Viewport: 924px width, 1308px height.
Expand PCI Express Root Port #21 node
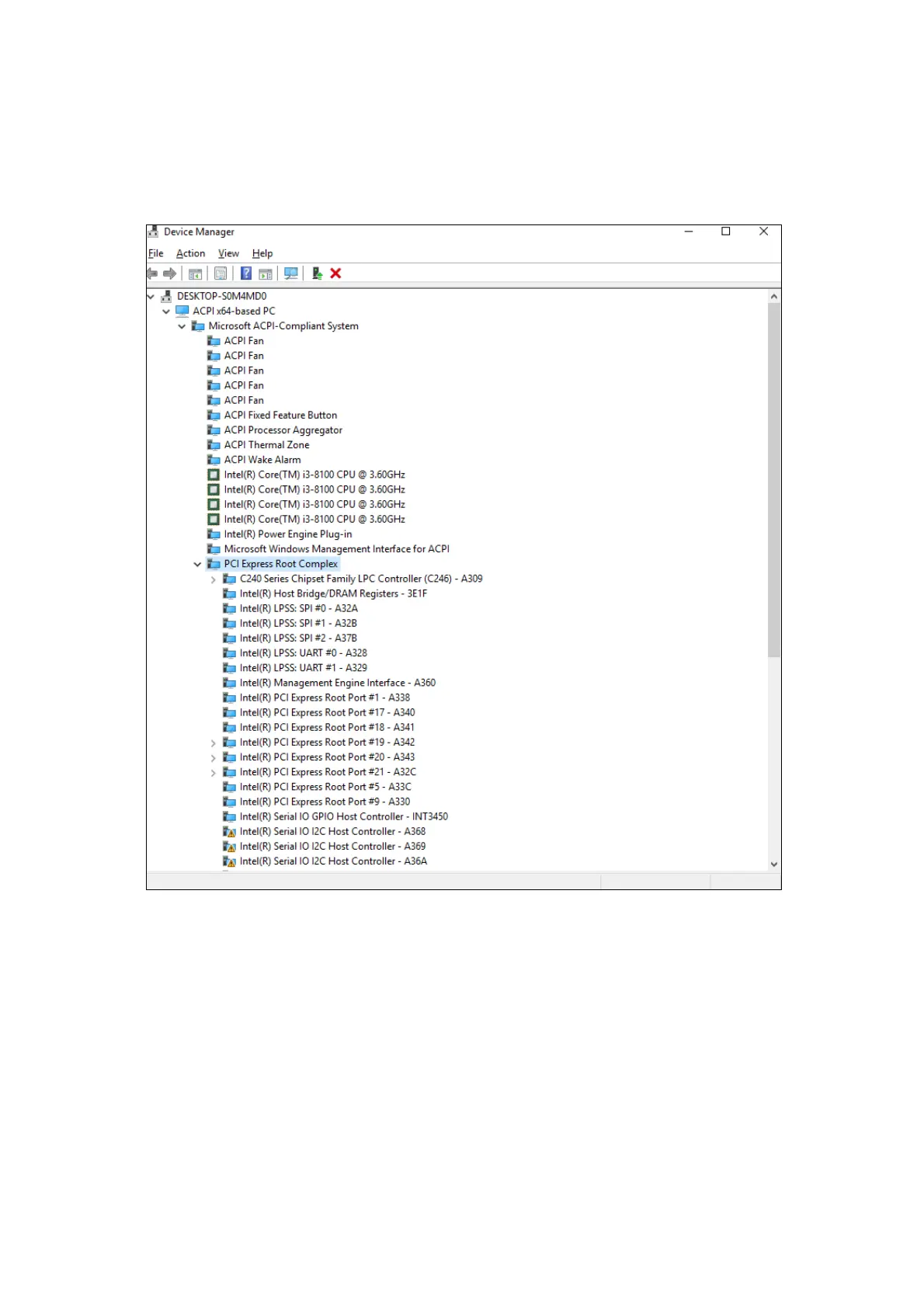(214, 773)
